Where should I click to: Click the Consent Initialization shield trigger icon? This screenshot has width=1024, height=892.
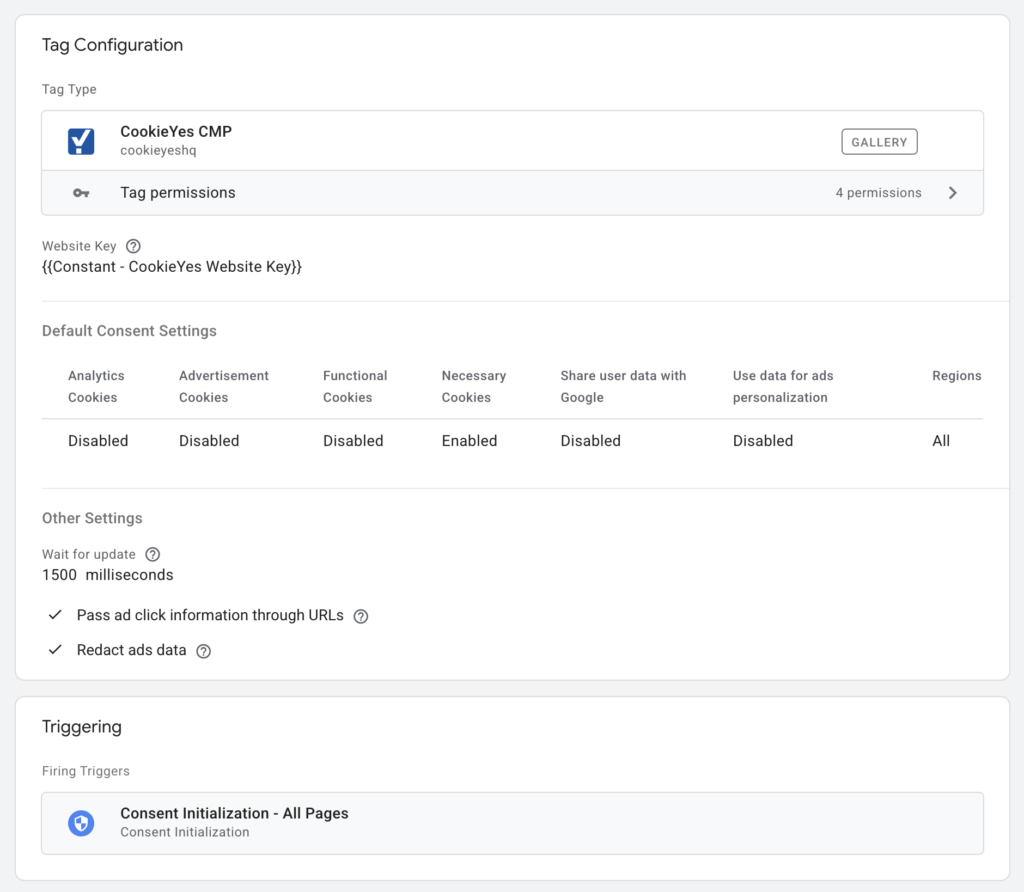pyautogui.click(x=81, y=823)
